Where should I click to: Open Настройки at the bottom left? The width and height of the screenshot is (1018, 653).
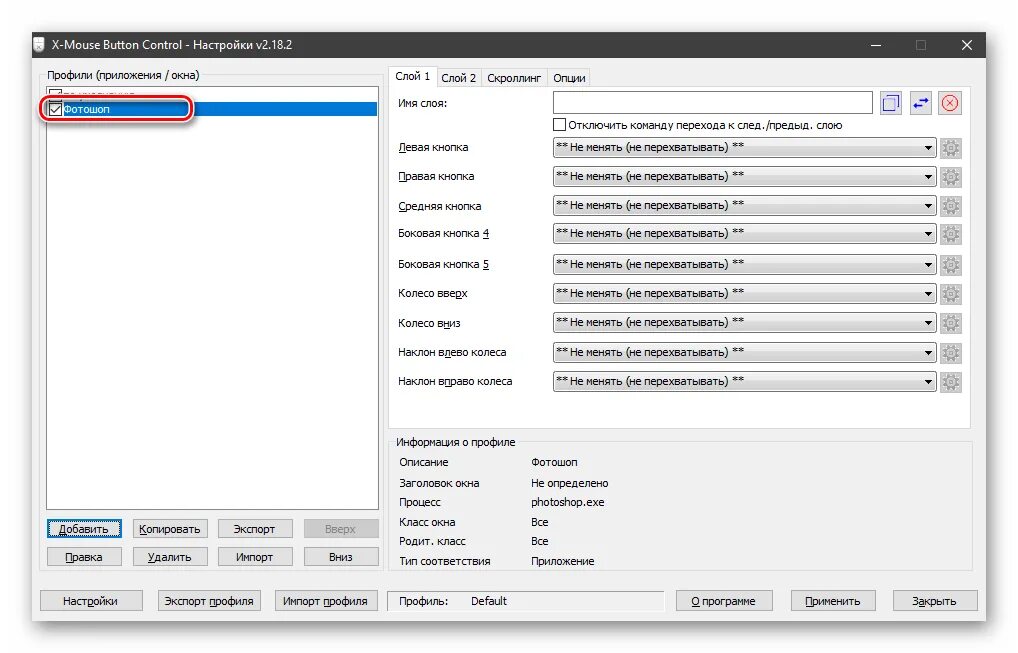coord(90,601)
